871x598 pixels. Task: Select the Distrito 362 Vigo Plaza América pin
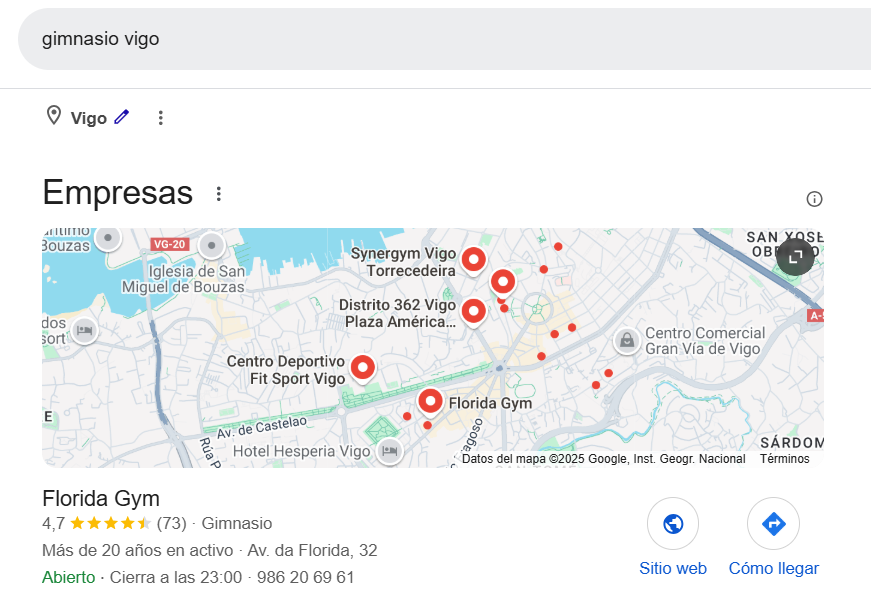(473, 311)
